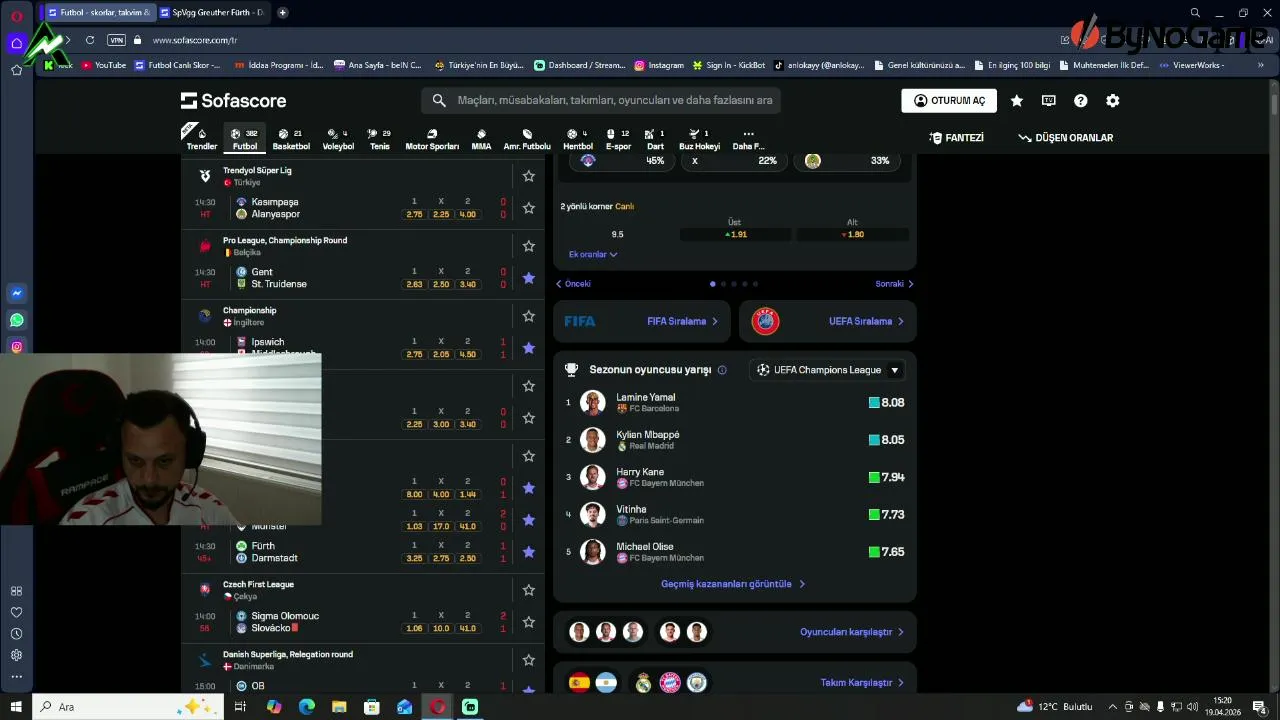Open the Buz Hokeyi tab
This screenshot has width=1280, height=720.
tap(699, 139)
